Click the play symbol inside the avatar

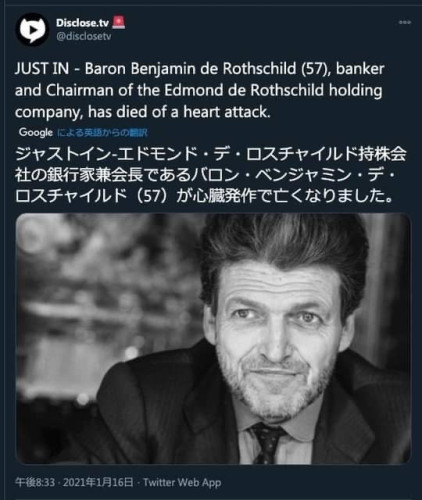tap(33, 29)
